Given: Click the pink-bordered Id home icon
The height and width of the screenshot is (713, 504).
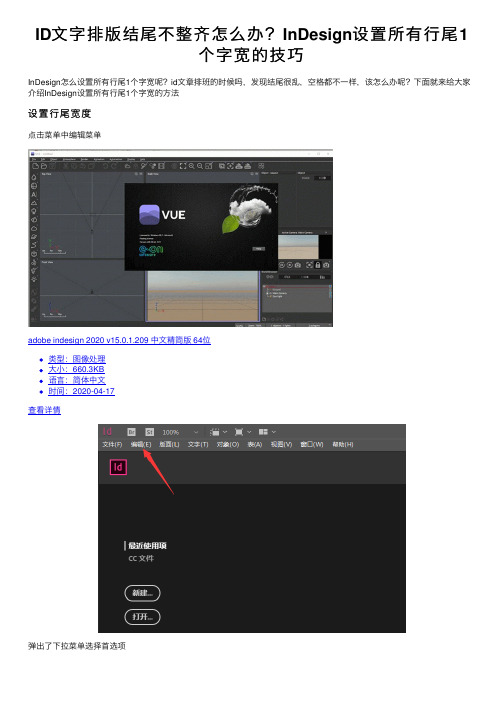Looking at the screenshot, I should pos(118,467).
